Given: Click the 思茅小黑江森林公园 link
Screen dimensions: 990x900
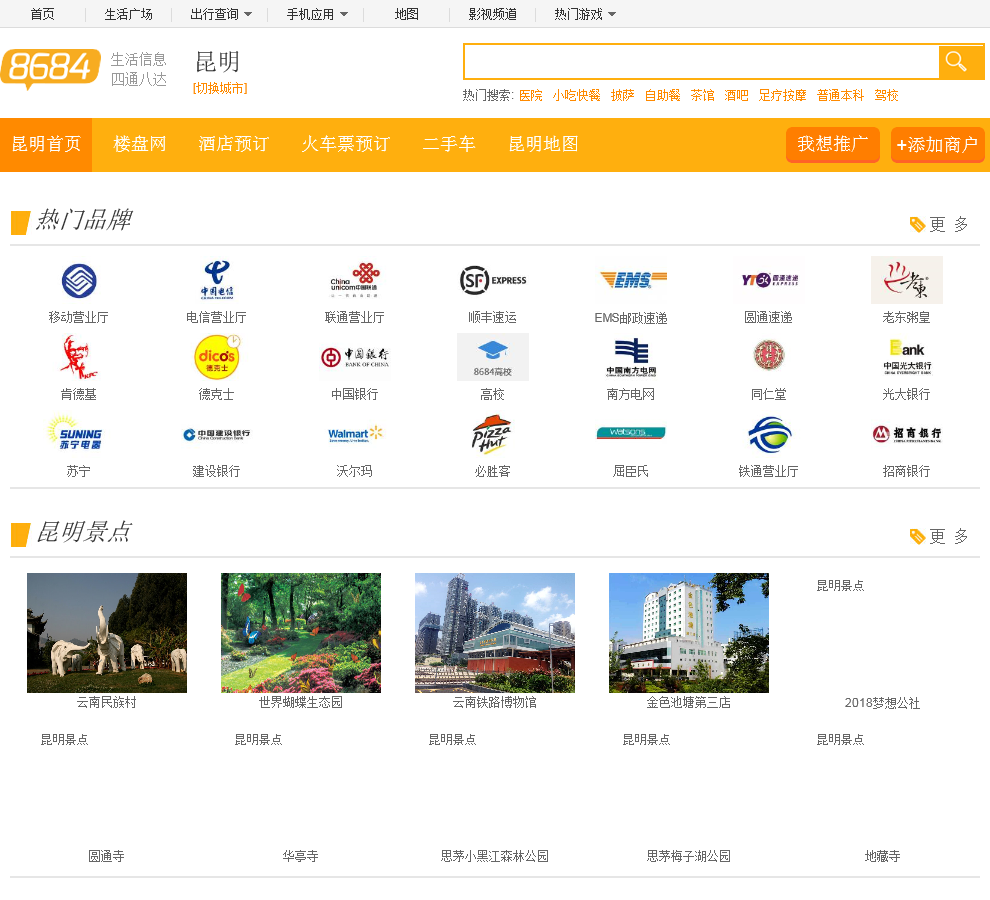Looking at the screenshot, I should [494, 856].
